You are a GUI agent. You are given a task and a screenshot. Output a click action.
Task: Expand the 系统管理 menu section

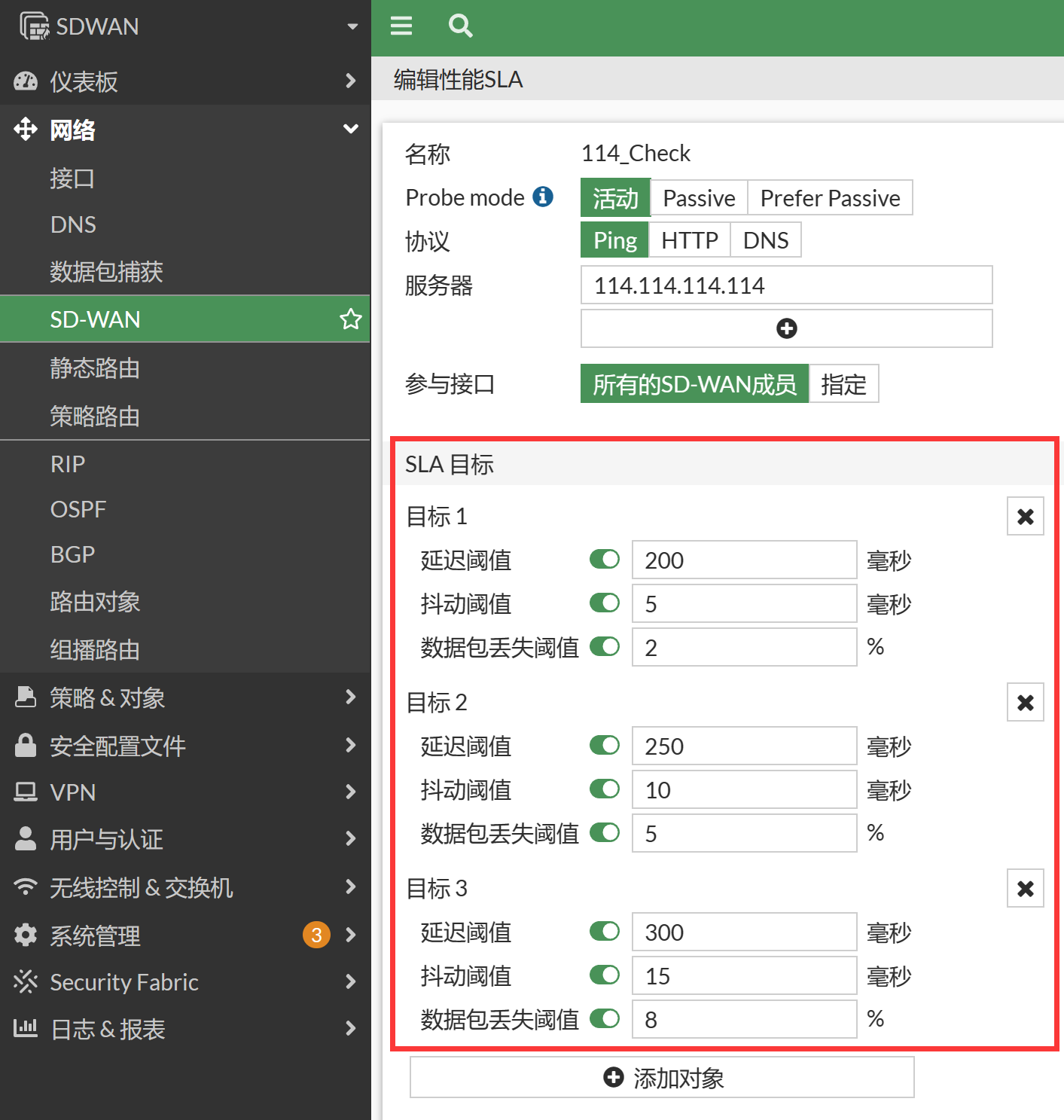point(184,935)
